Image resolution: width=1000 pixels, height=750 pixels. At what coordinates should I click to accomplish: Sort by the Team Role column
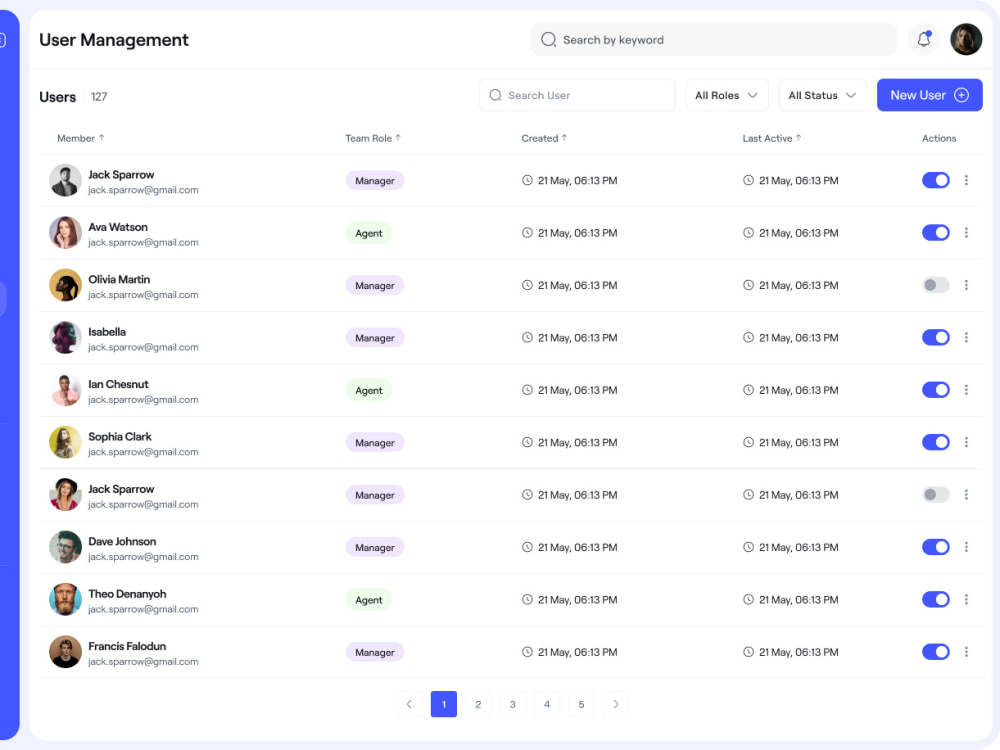click(372, 138)
